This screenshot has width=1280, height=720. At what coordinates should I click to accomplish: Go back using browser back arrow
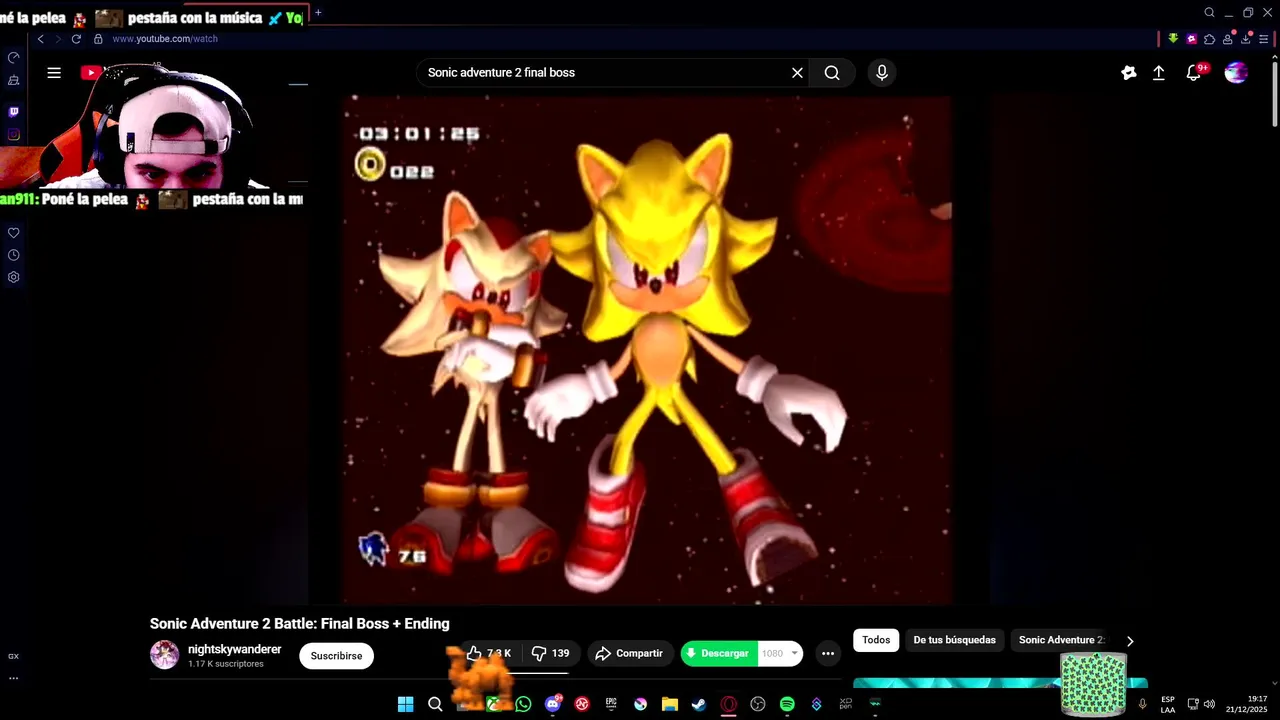click(40, 39)
